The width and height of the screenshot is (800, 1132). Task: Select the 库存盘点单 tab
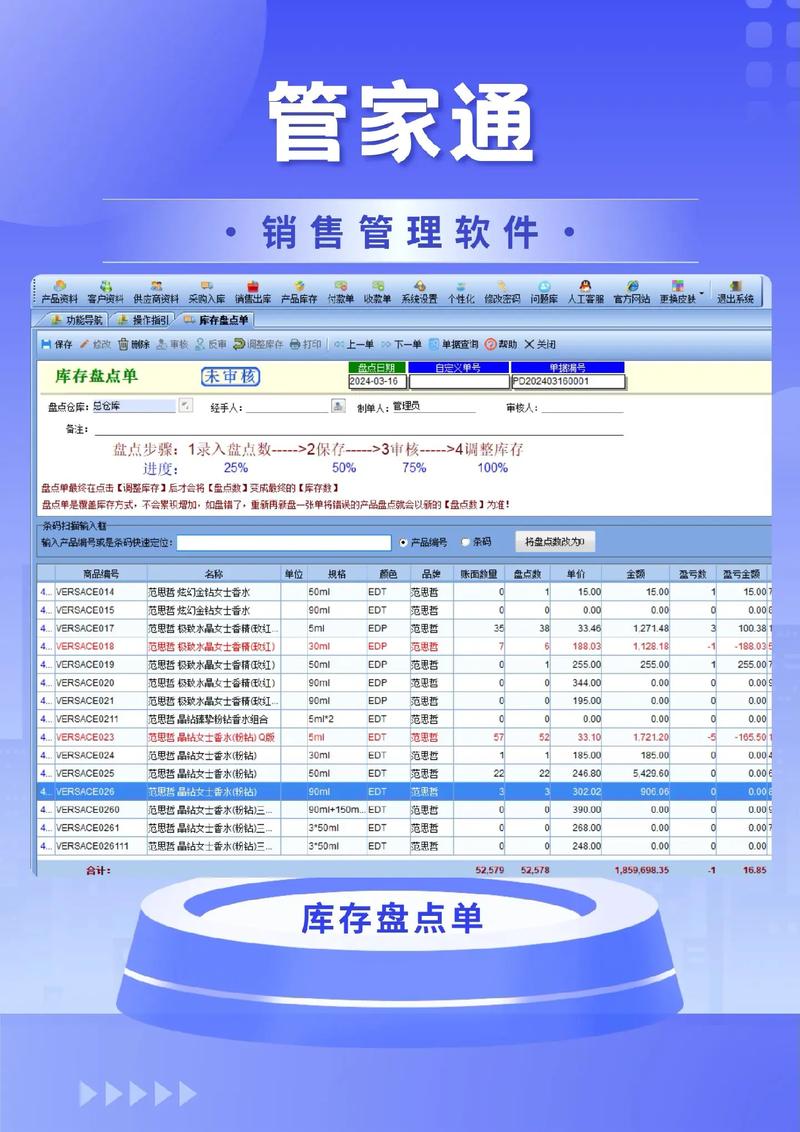tap(215, 320)
